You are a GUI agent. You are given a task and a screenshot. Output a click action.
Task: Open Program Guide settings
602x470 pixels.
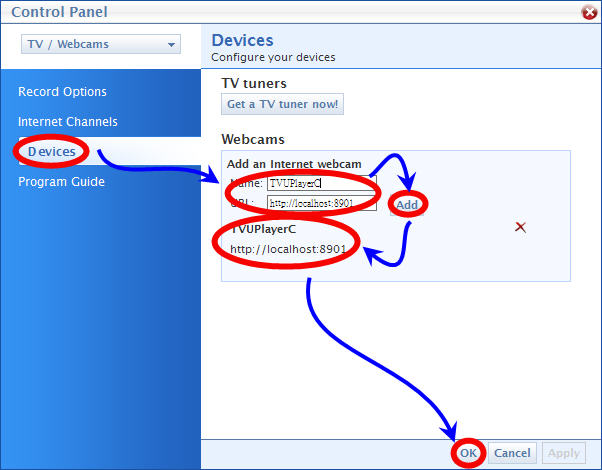coord(61,182)
